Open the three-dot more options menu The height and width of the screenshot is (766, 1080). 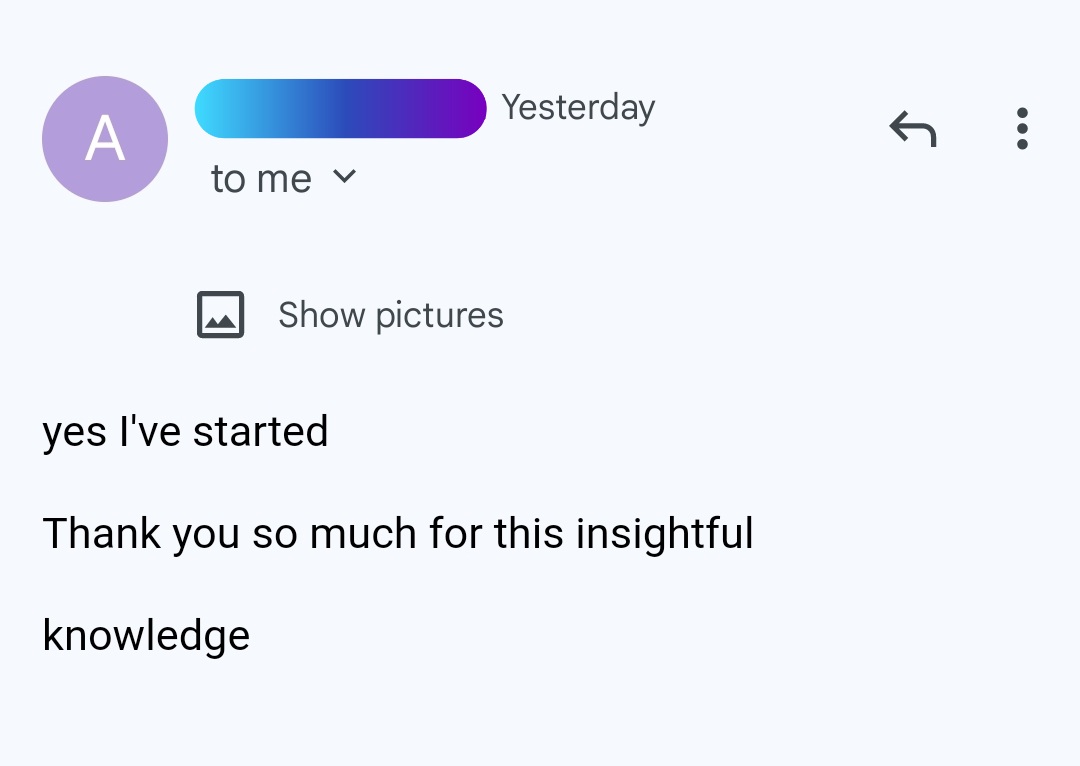[x=1022, y=128]
